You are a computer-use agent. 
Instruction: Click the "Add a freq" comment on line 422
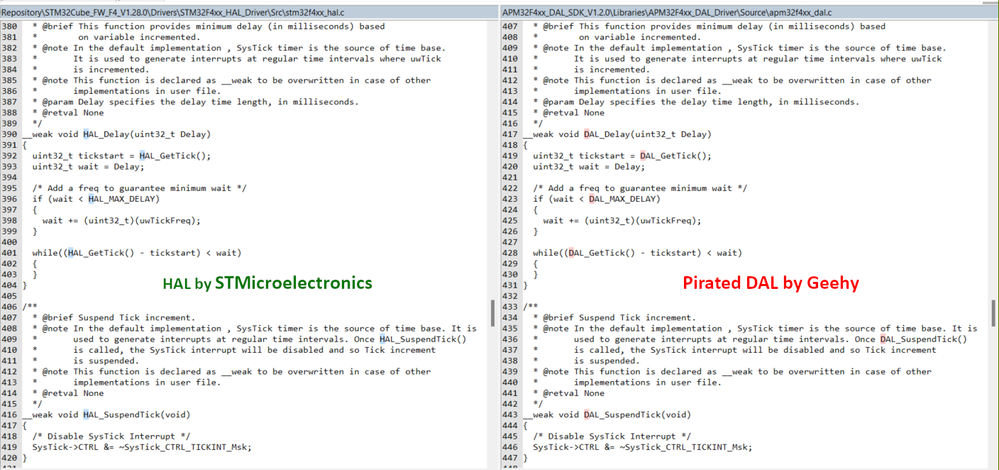click(640, 189)
